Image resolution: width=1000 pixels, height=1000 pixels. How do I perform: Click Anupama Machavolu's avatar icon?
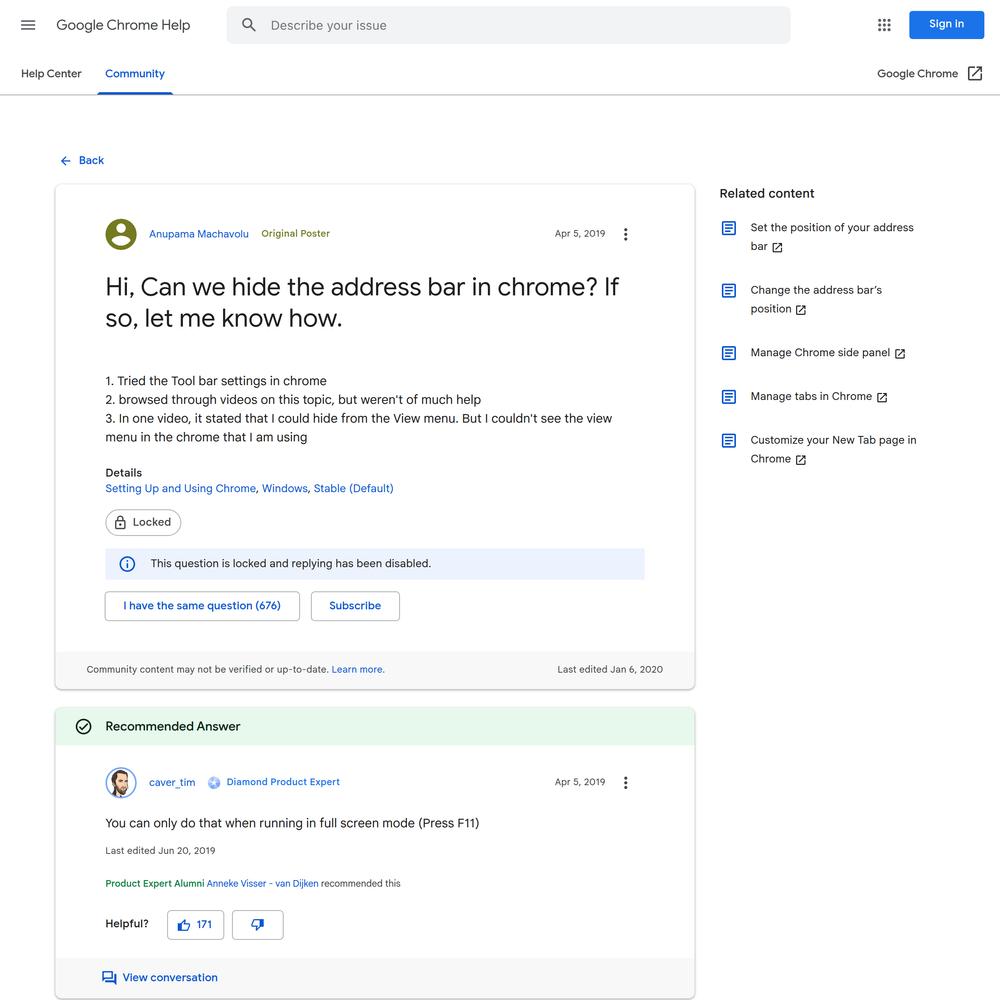point(121,234)
